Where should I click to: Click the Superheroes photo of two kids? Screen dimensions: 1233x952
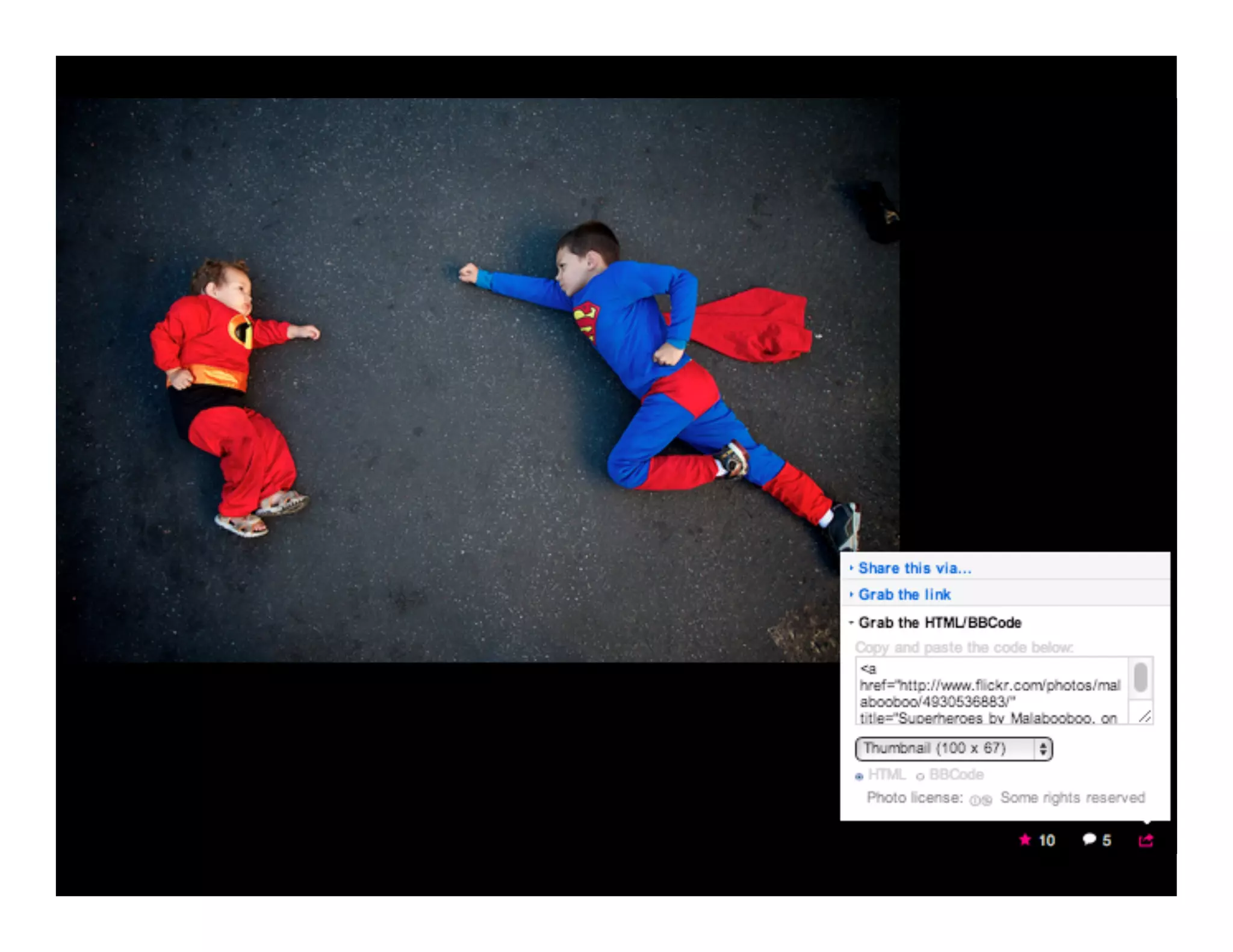click(x=478, y=380)
